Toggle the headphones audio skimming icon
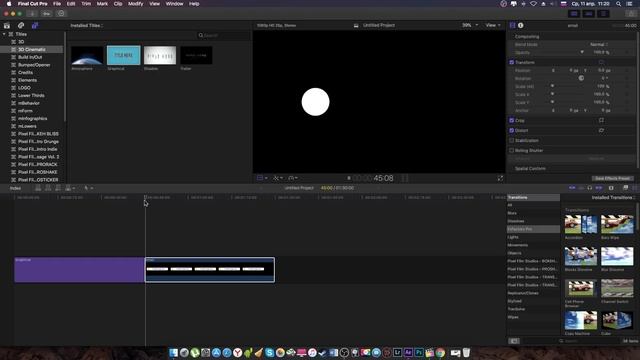This screenshot has height=360, width=640. (589, 188)
